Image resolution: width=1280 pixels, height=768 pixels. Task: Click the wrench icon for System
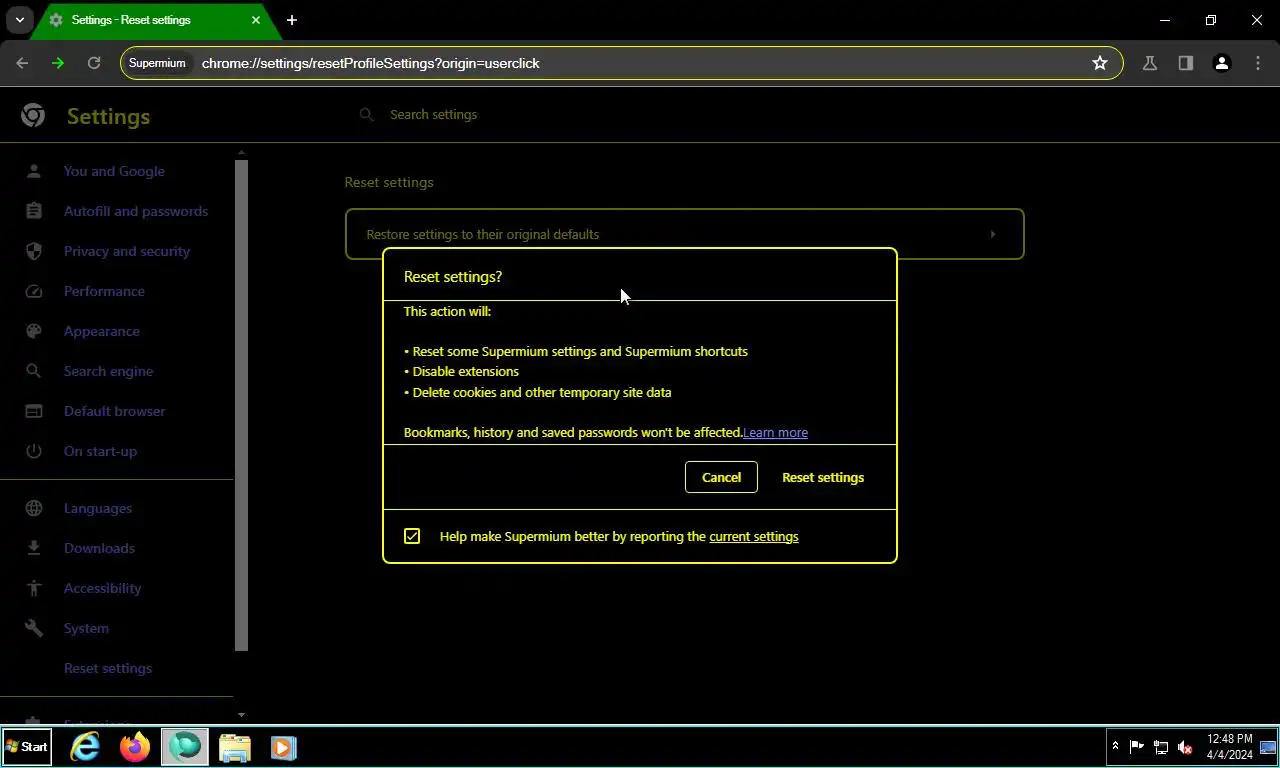34,628
